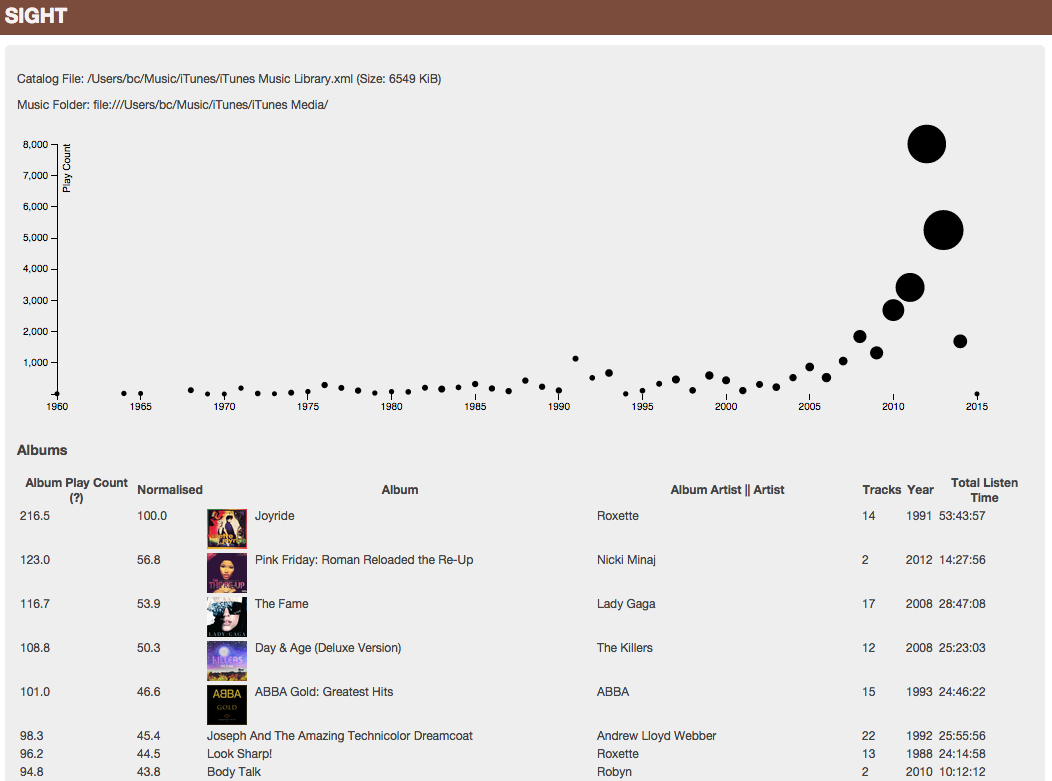Click the ABBA Gold album cover thumbnail
Image resolution: width=1052 pixels, height=781 pixels.
pyautogui.click(x=227, y=705)
